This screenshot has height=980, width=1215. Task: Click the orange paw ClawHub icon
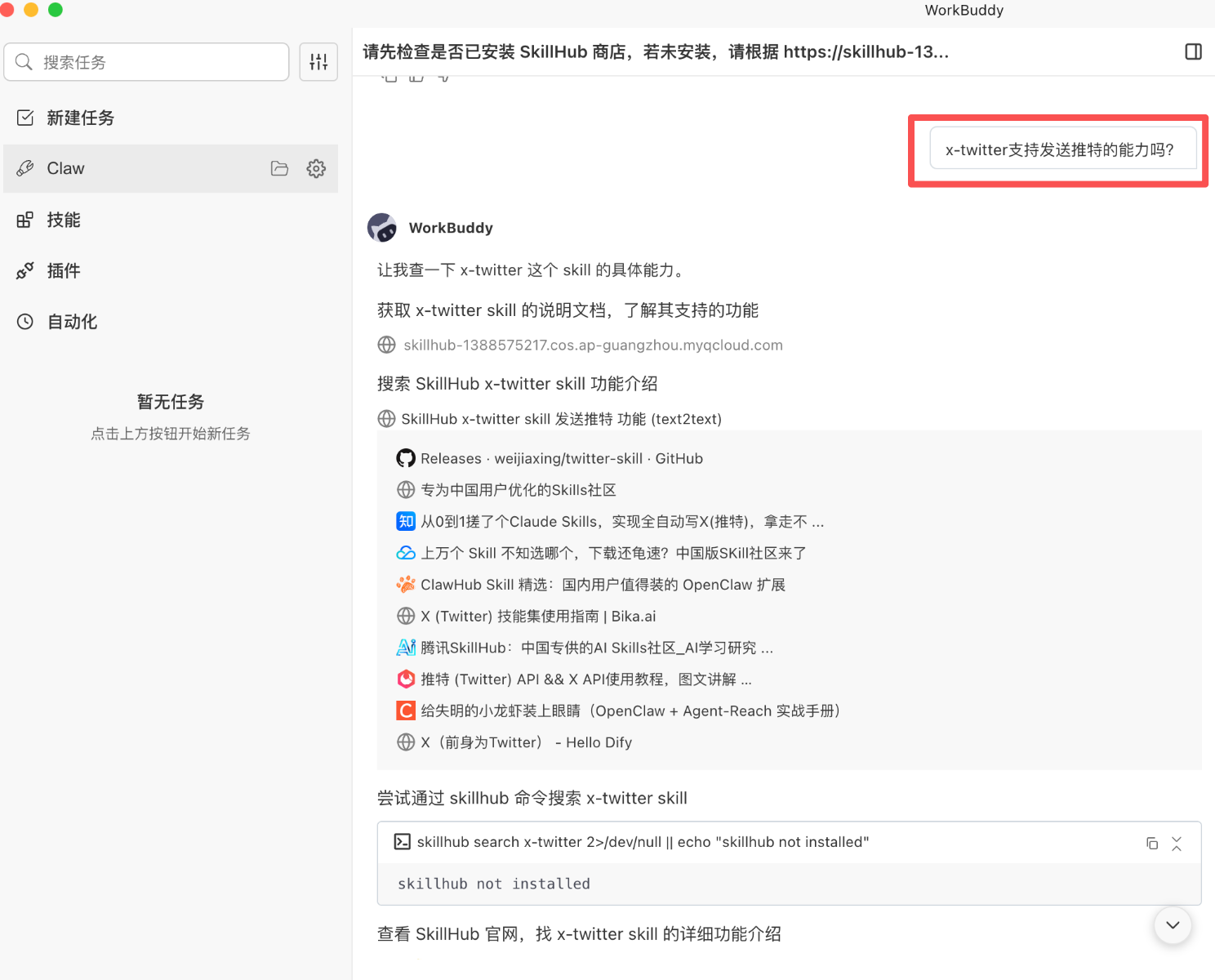click(406, 585)
